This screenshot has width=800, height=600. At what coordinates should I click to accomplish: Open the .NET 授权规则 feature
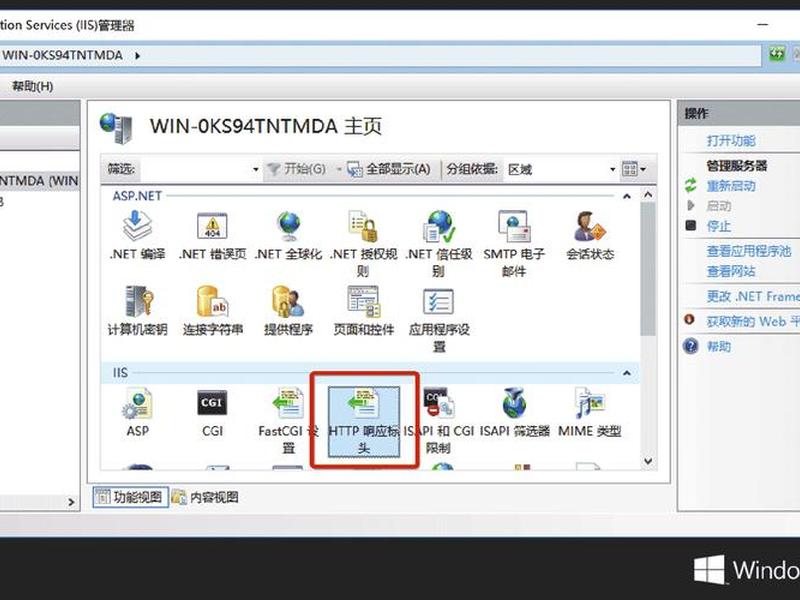(x=363, y=244)
